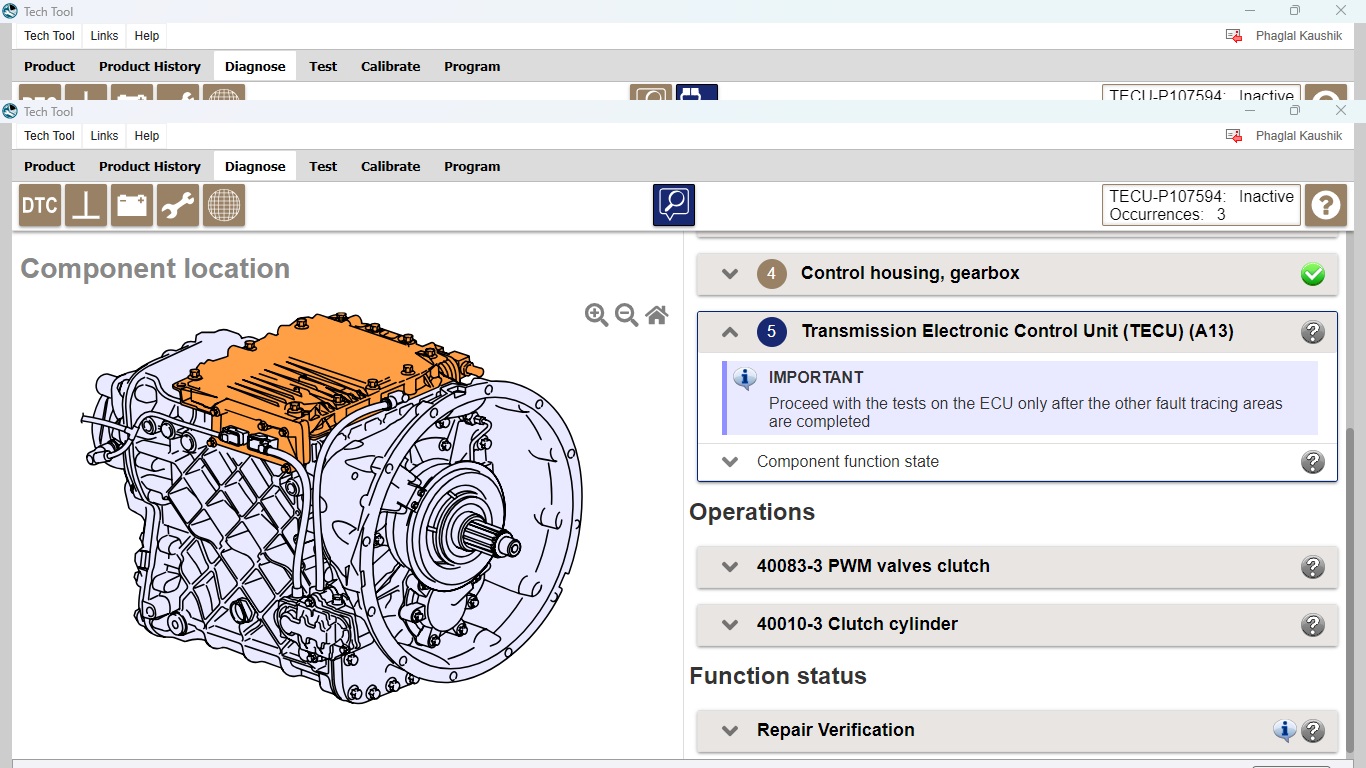1366x768 pixels.
Task: Switch to the Product tab in front window
Action: click(50, 166)
